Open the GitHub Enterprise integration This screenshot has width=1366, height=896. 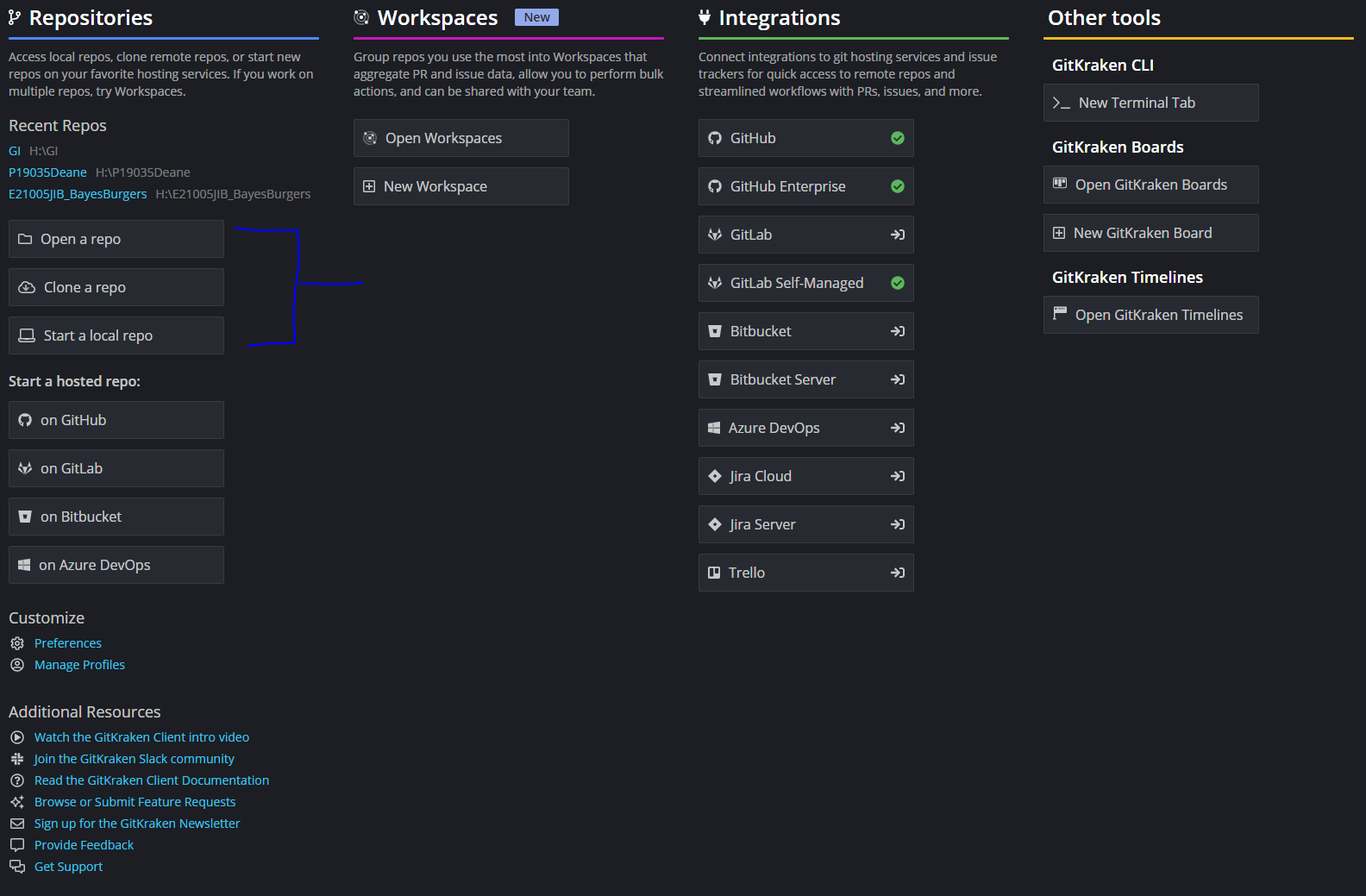[806, 186]
